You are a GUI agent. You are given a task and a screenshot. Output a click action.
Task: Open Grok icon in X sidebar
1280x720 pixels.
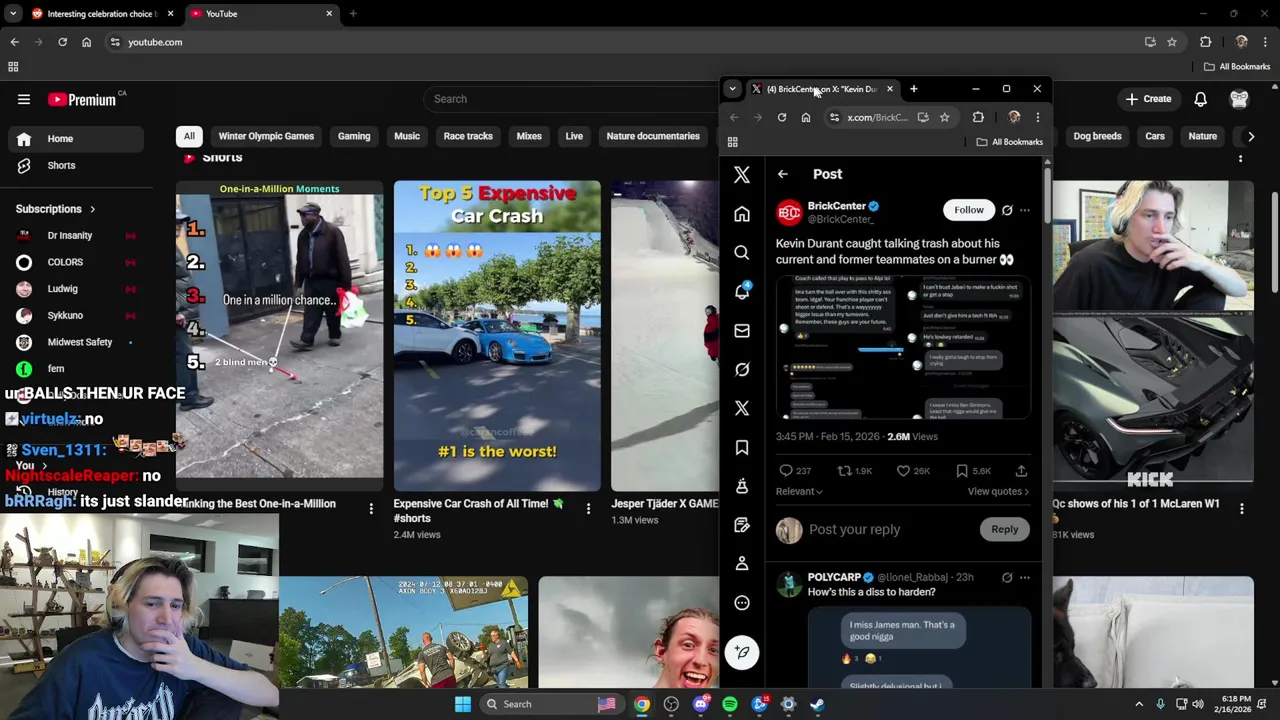click(742, 369)
